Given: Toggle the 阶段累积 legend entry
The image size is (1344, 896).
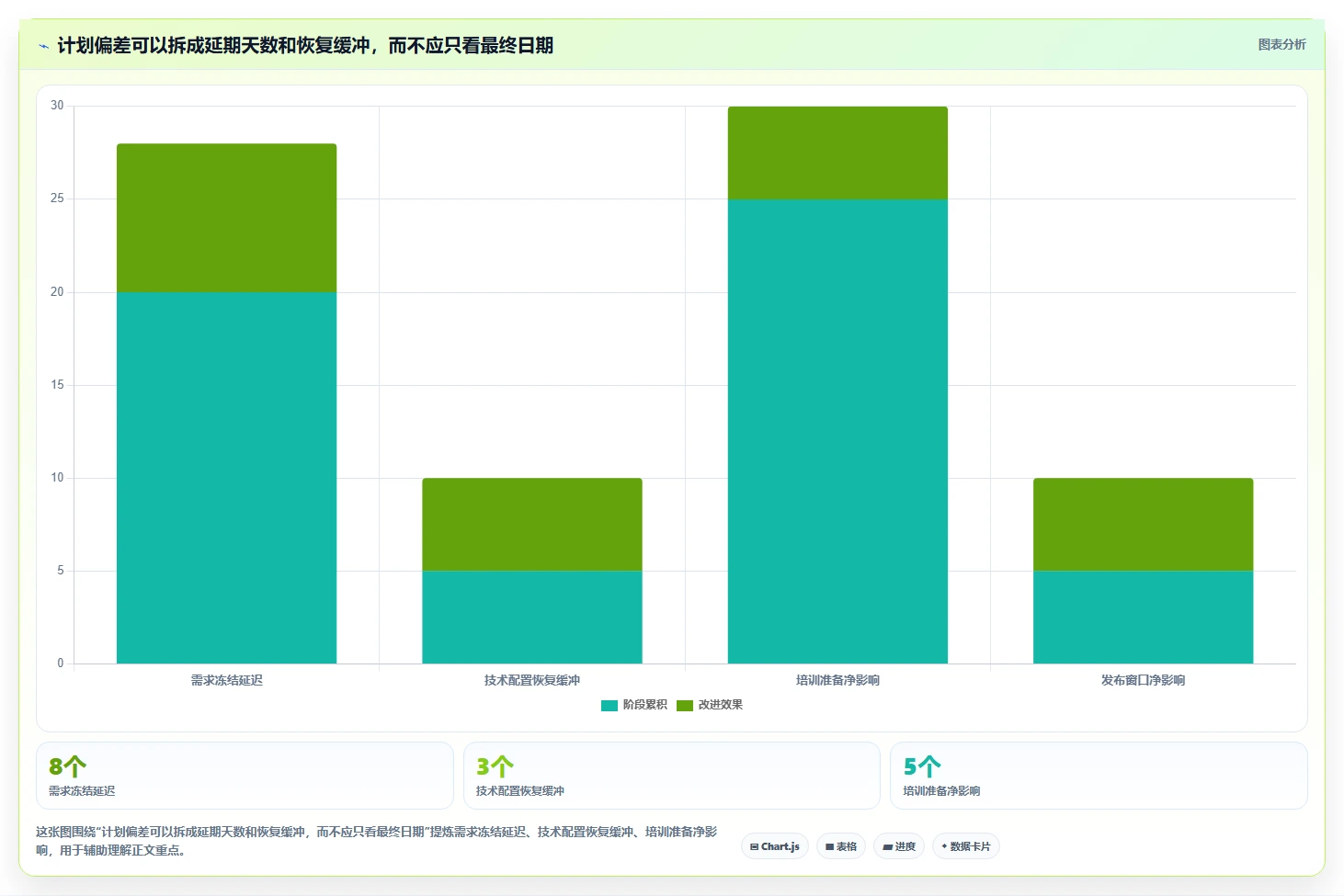Looking at the screenshot, I should [x=634, y=705].
